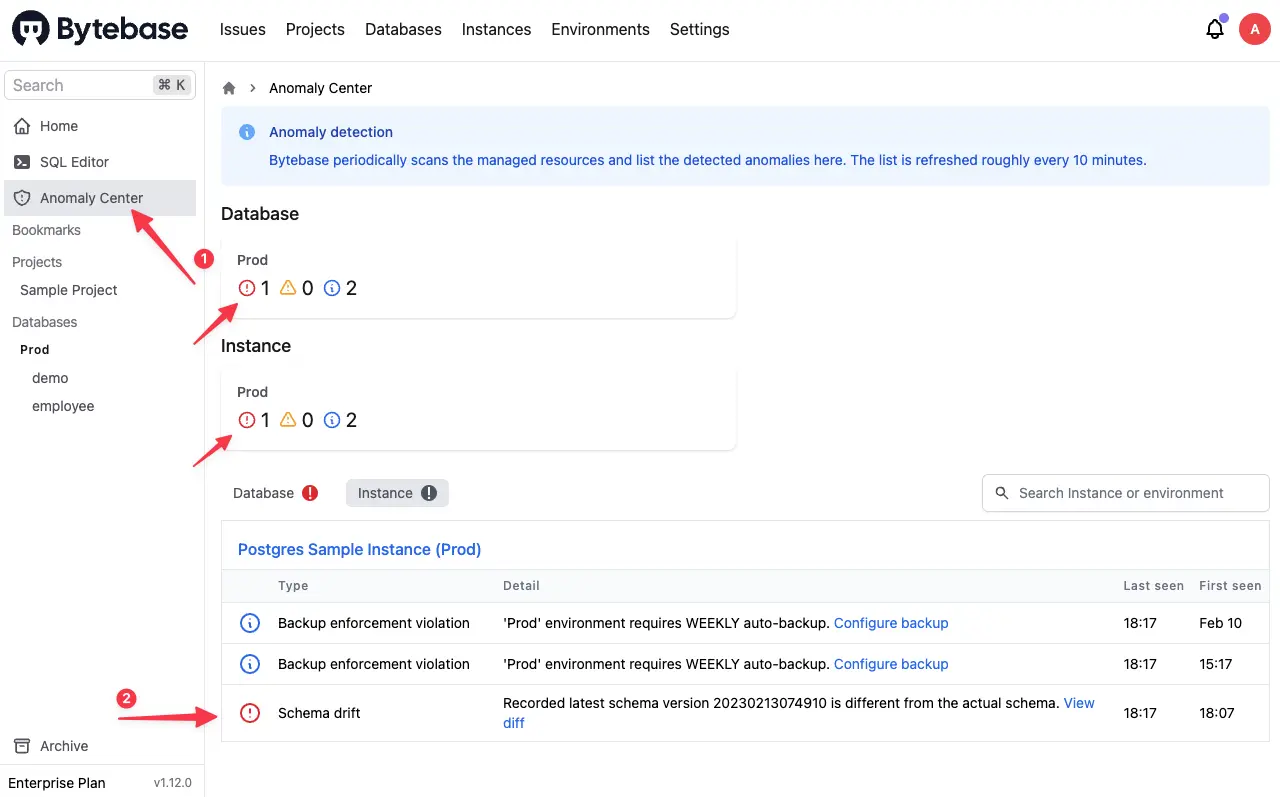Click the Bytebase logo
1280x797 pixels.
pyautogui.click(x=100, y=29)
